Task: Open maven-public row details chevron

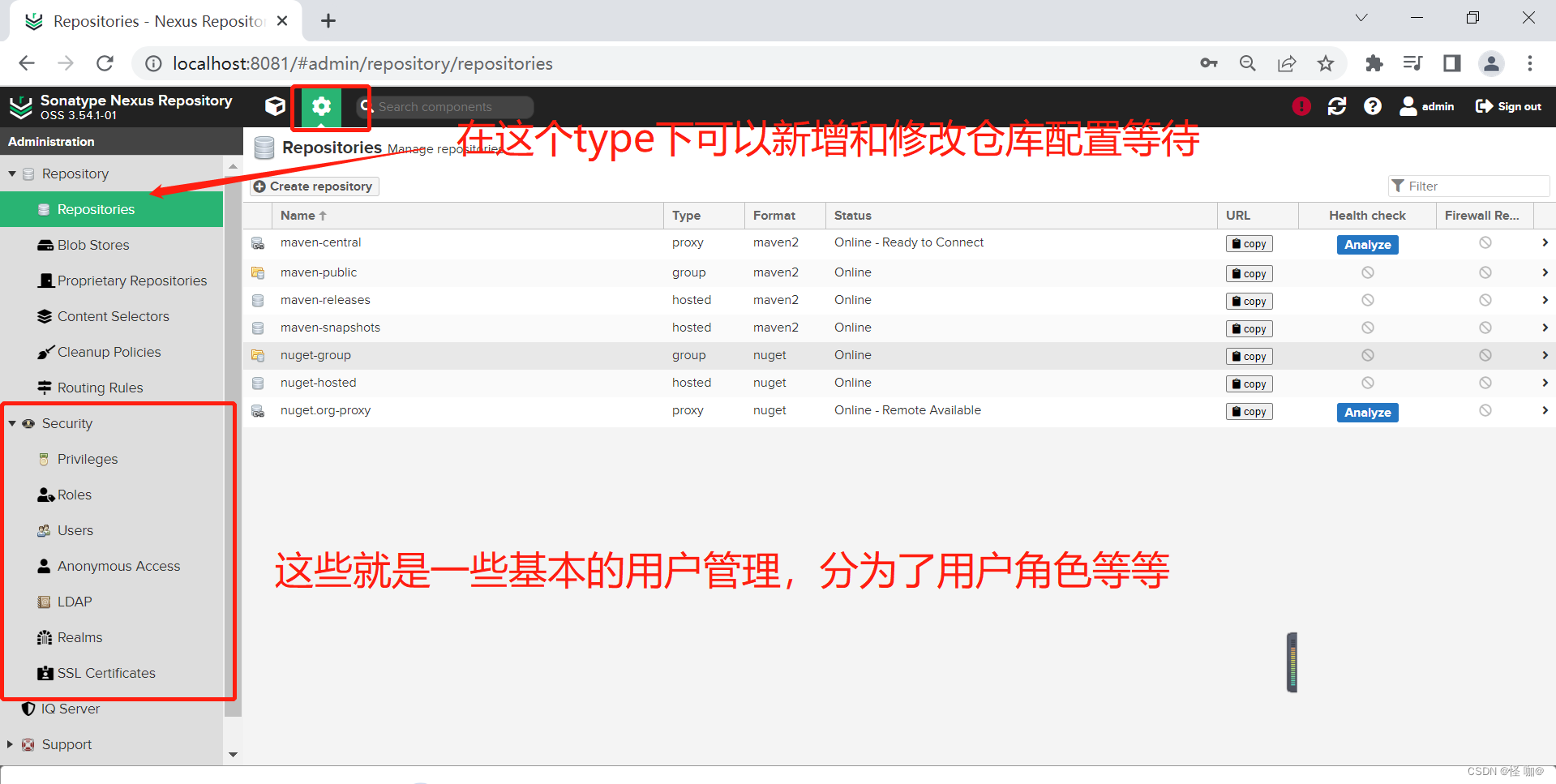Action: click(1545, 272)
